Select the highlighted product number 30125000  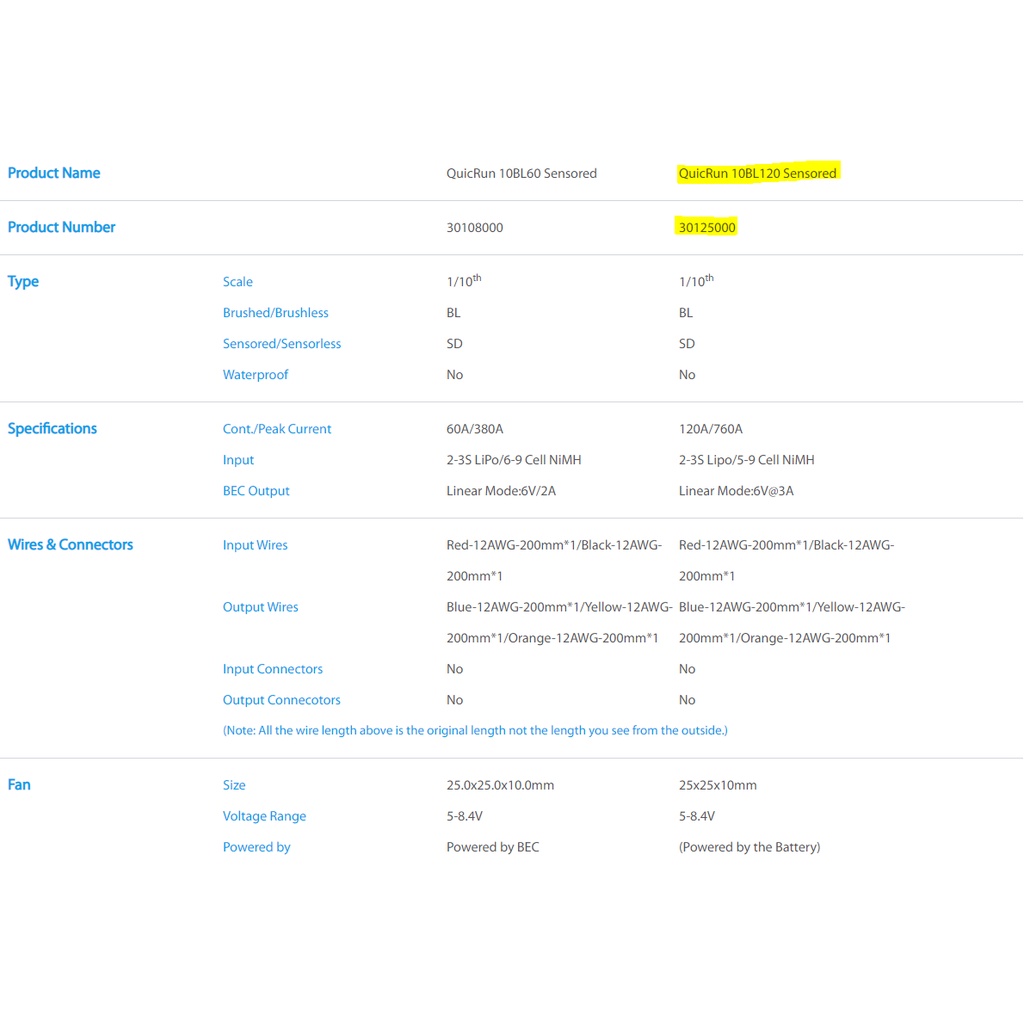click(707, 227)
